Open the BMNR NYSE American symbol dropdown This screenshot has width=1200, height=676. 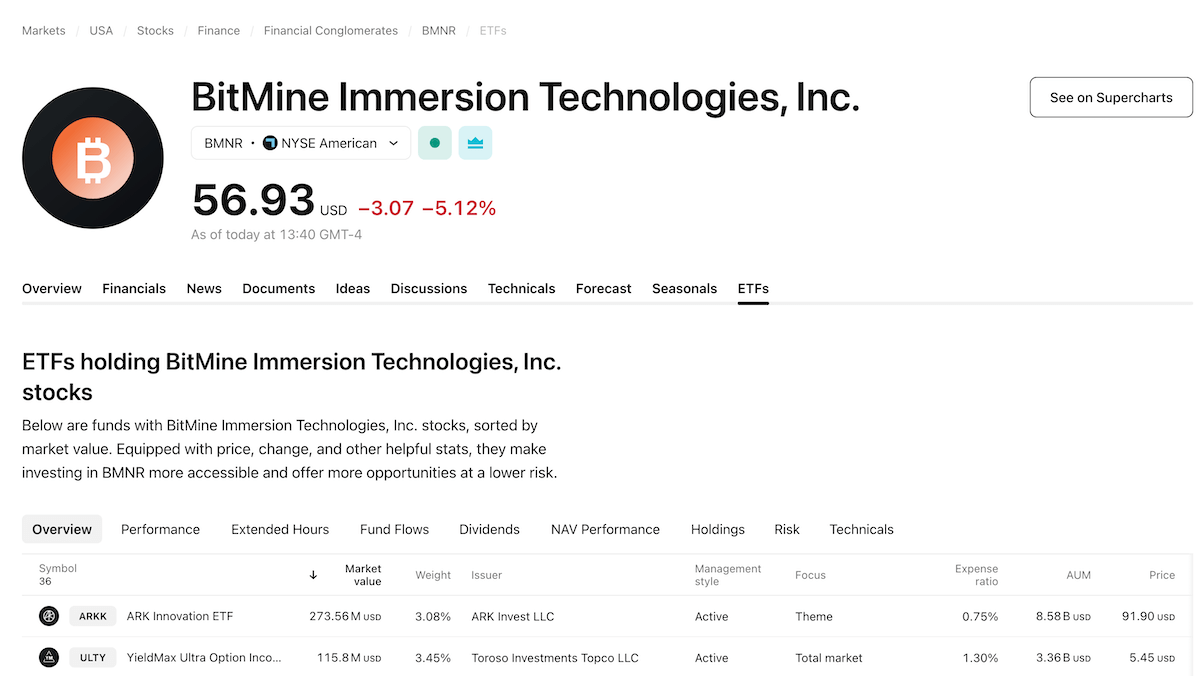(300, 143)
